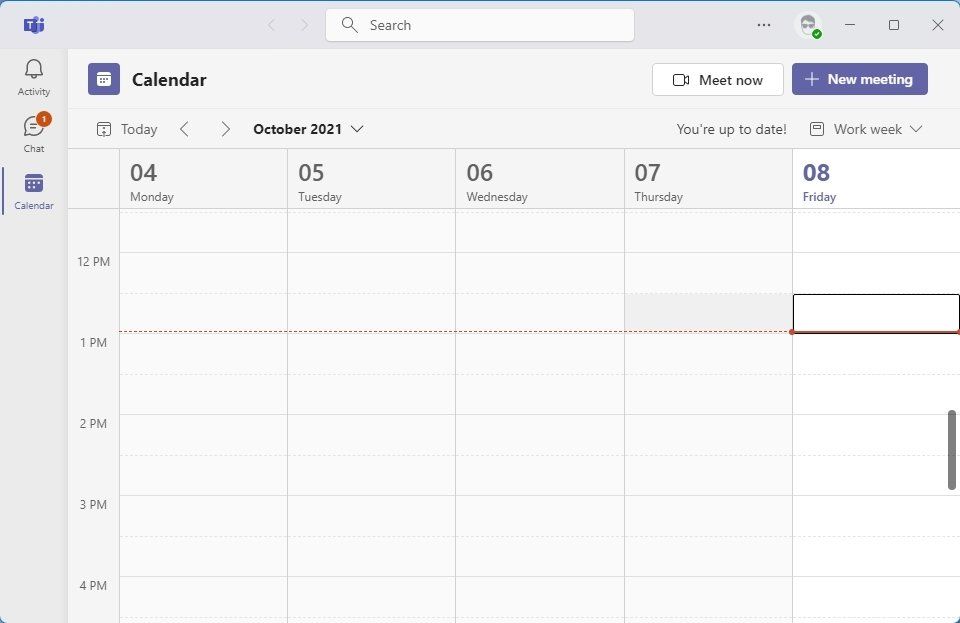Click the Teams logo icon

(34, 25)
